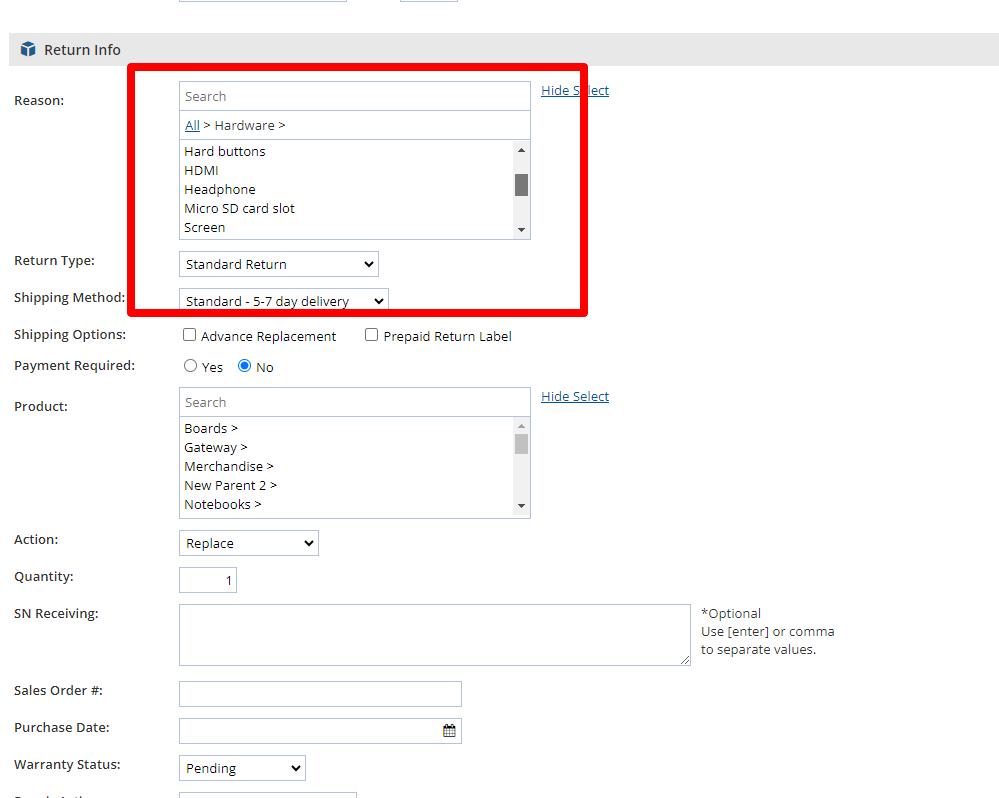
Task: Click the Sales Order # field
Action: coord(320,694)
